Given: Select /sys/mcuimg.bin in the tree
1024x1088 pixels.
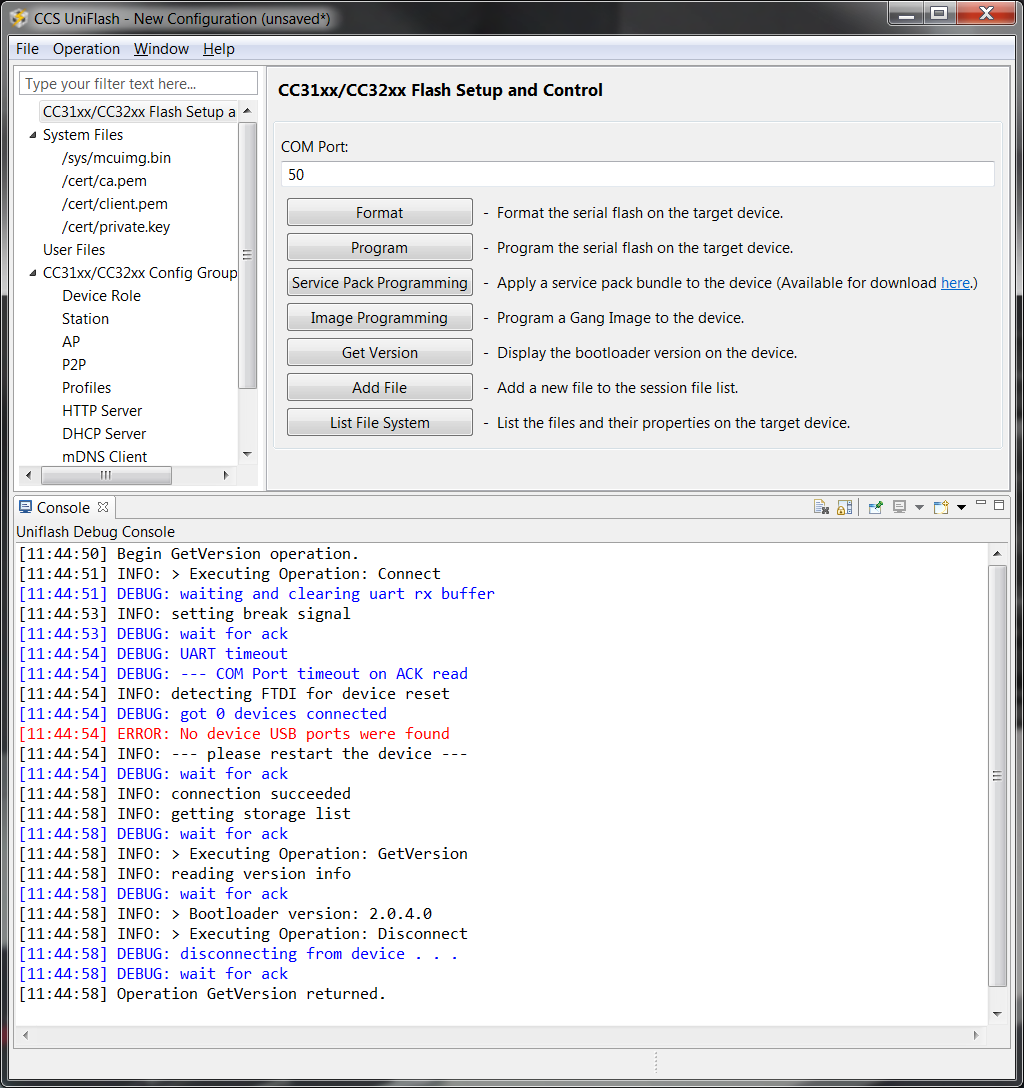Looking at the screenshot, I should [x=117, y=158].
